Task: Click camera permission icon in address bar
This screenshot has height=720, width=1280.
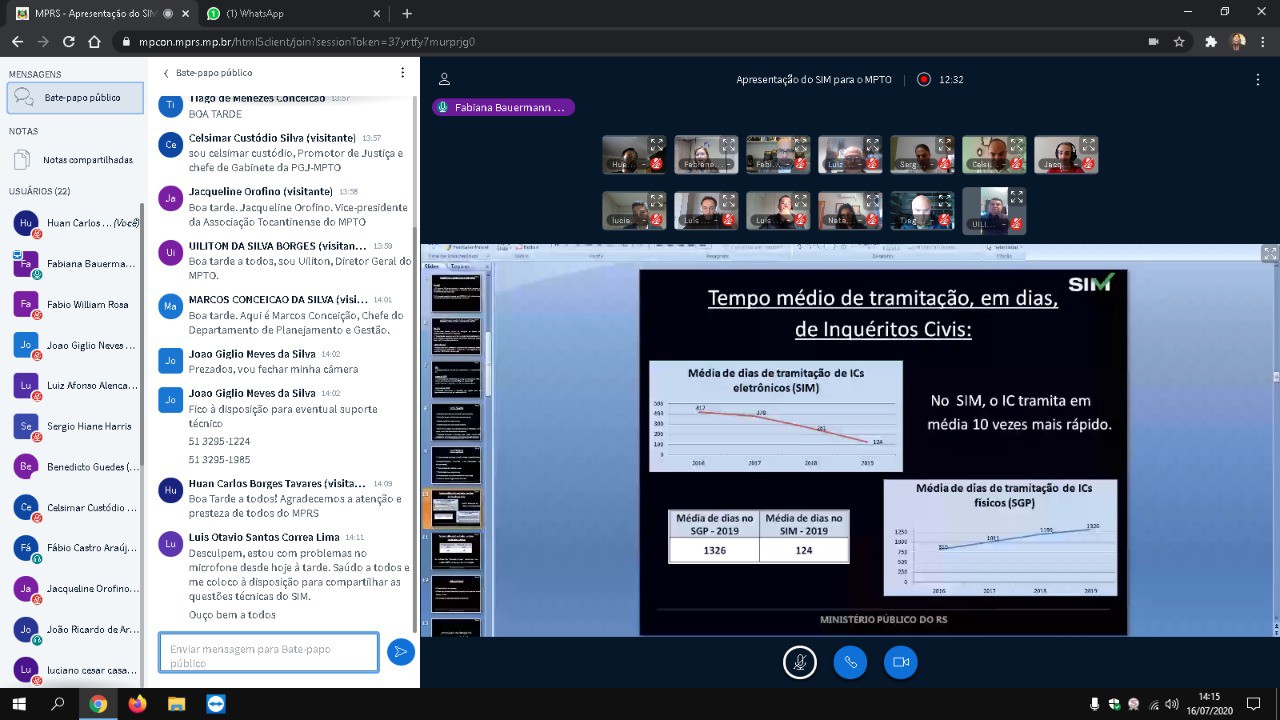Action: (1153, 42)
